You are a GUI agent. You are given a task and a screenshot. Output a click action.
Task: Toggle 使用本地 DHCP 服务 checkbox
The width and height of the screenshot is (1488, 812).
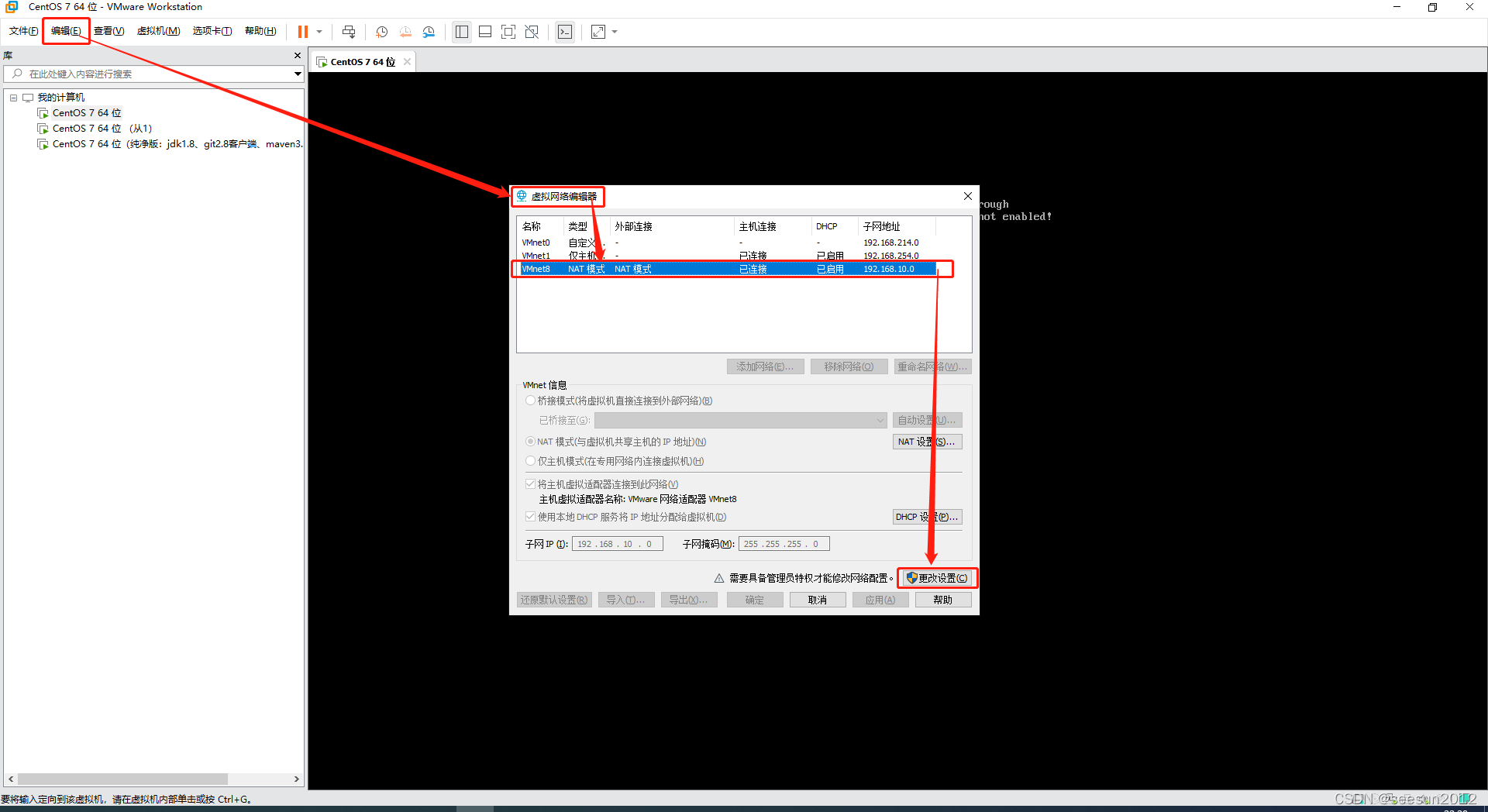click(x=531, y=517)
